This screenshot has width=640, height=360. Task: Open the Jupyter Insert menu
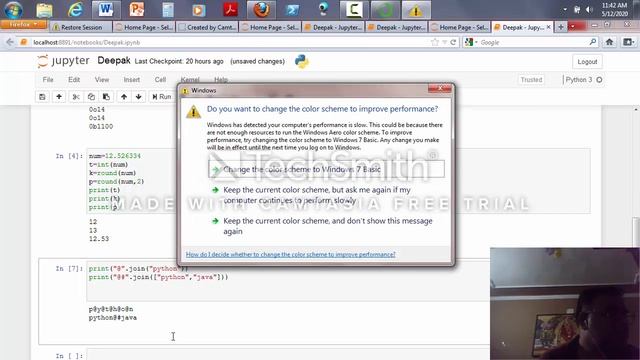click(x=131, y=80)
